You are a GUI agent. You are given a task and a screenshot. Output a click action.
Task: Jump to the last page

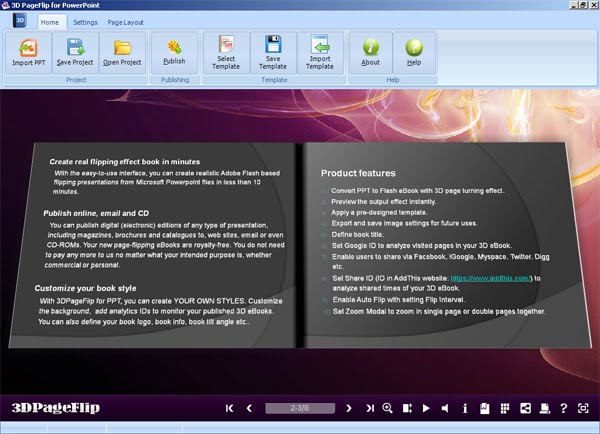coord(370,408)
